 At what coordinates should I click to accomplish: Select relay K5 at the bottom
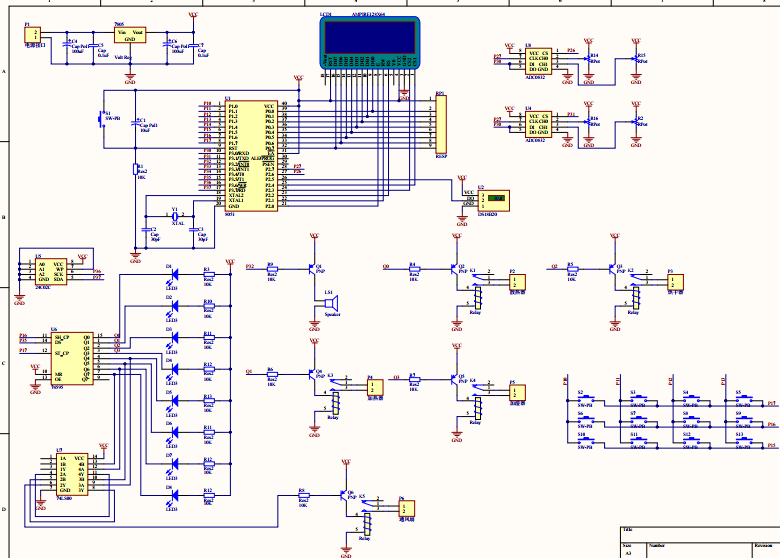(367, 525)
